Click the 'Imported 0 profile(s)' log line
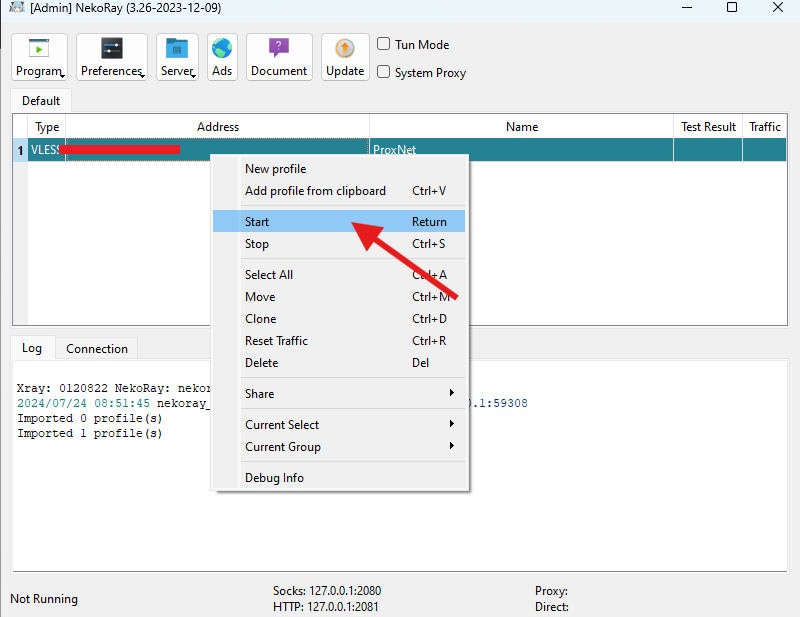The height and width of the screenshot is (617, 800). tap(90, 418)
